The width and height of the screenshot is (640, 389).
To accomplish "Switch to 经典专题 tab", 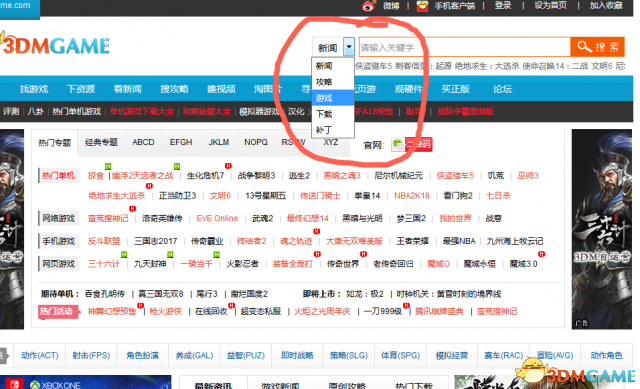I will tap(101, 142).
